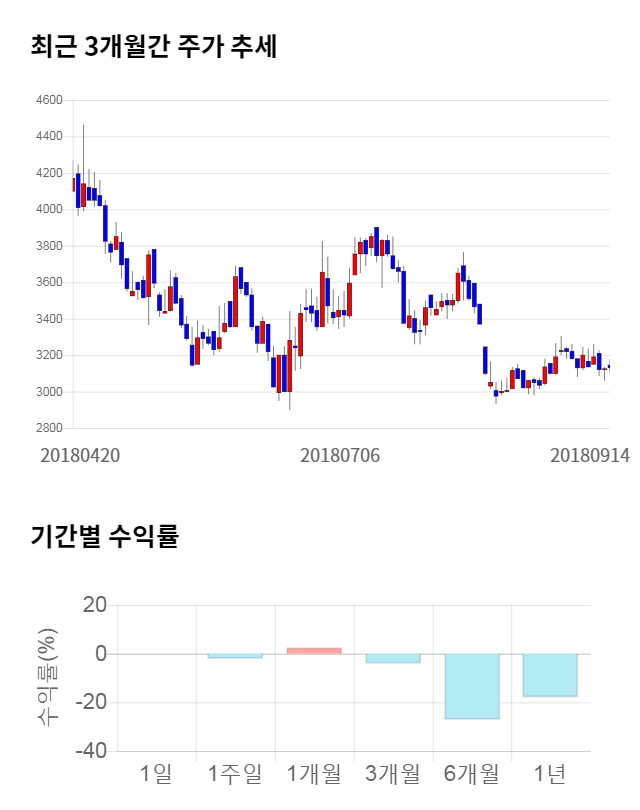
Task: Click the 20180706 date label
Action: (341, 455)
